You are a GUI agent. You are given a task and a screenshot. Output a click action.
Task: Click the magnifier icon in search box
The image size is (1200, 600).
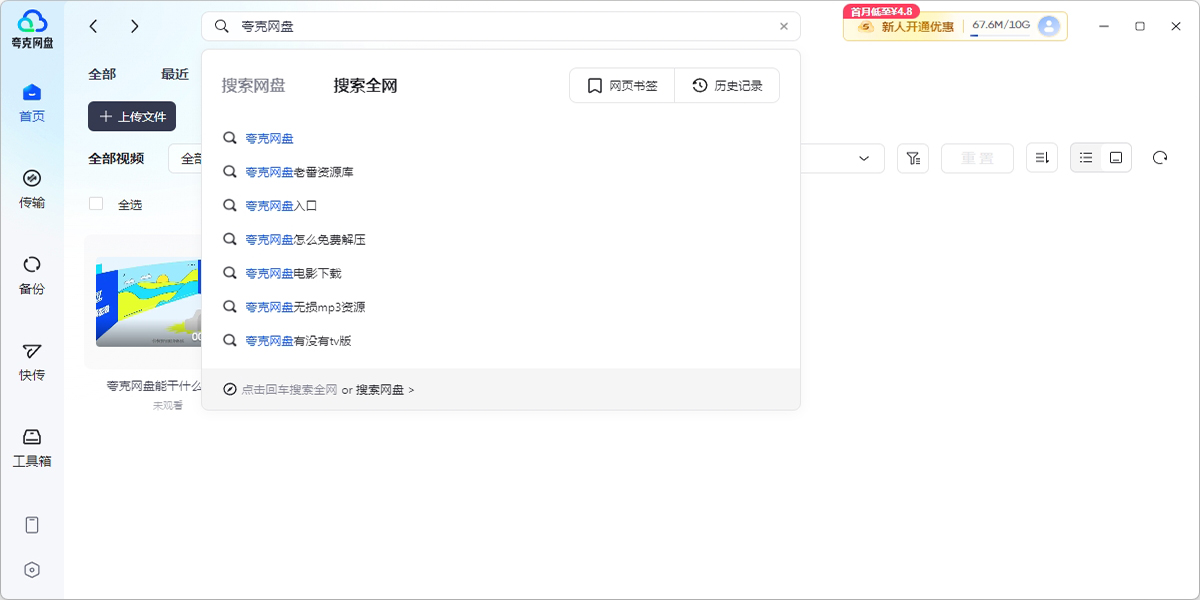(x=222, y=27)
